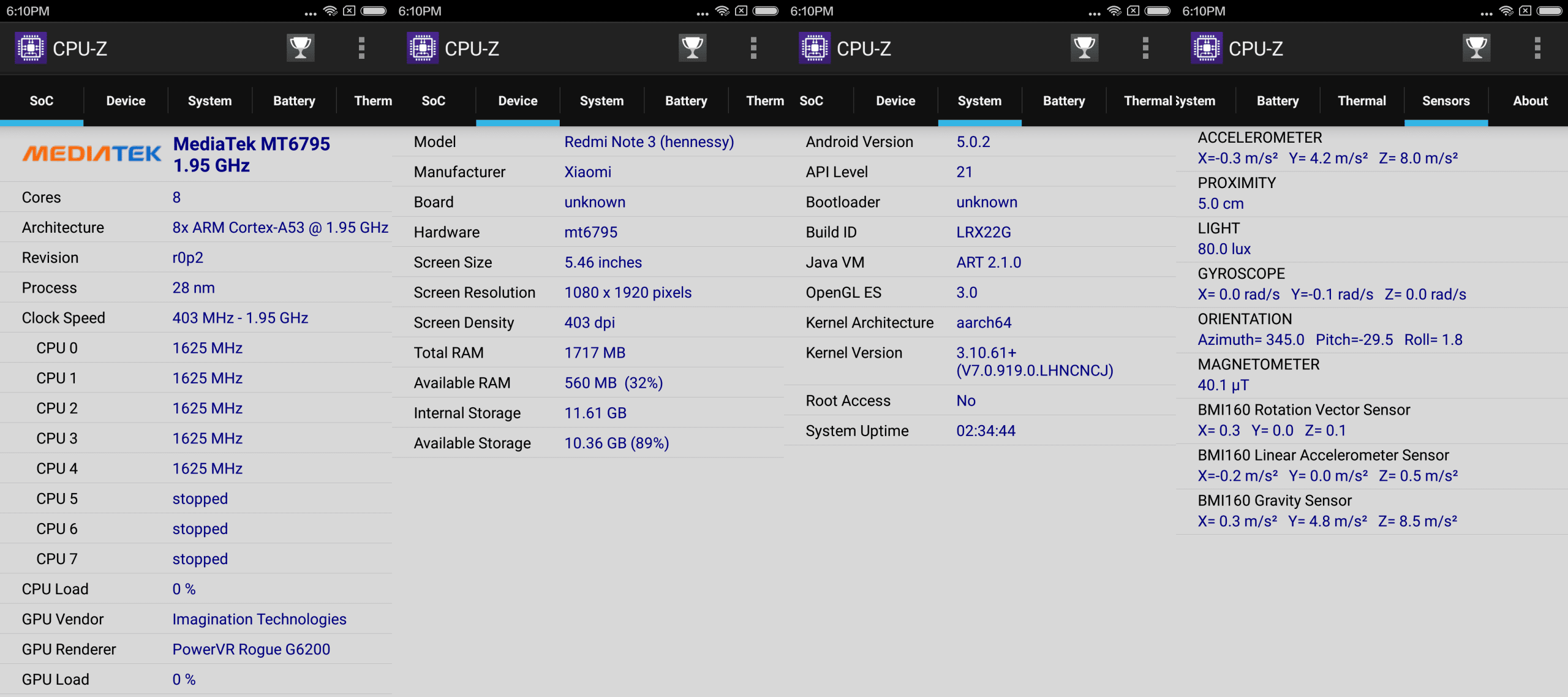The height and width of the screenshot is (697, 1568).
Task: Tap the Total RAM value 1717 MB
Action: (x=595, y=353)
